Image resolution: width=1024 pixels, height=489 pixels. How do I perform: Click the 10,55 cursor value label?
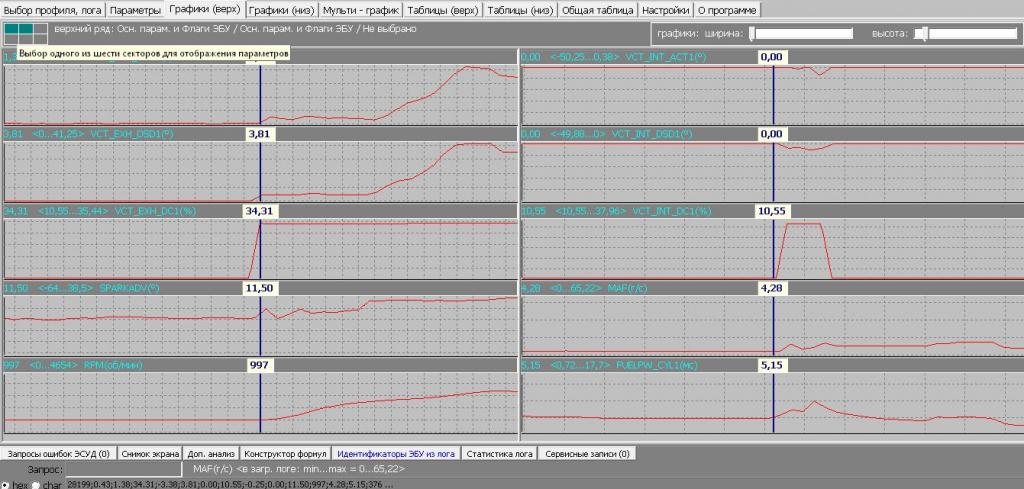773,212
